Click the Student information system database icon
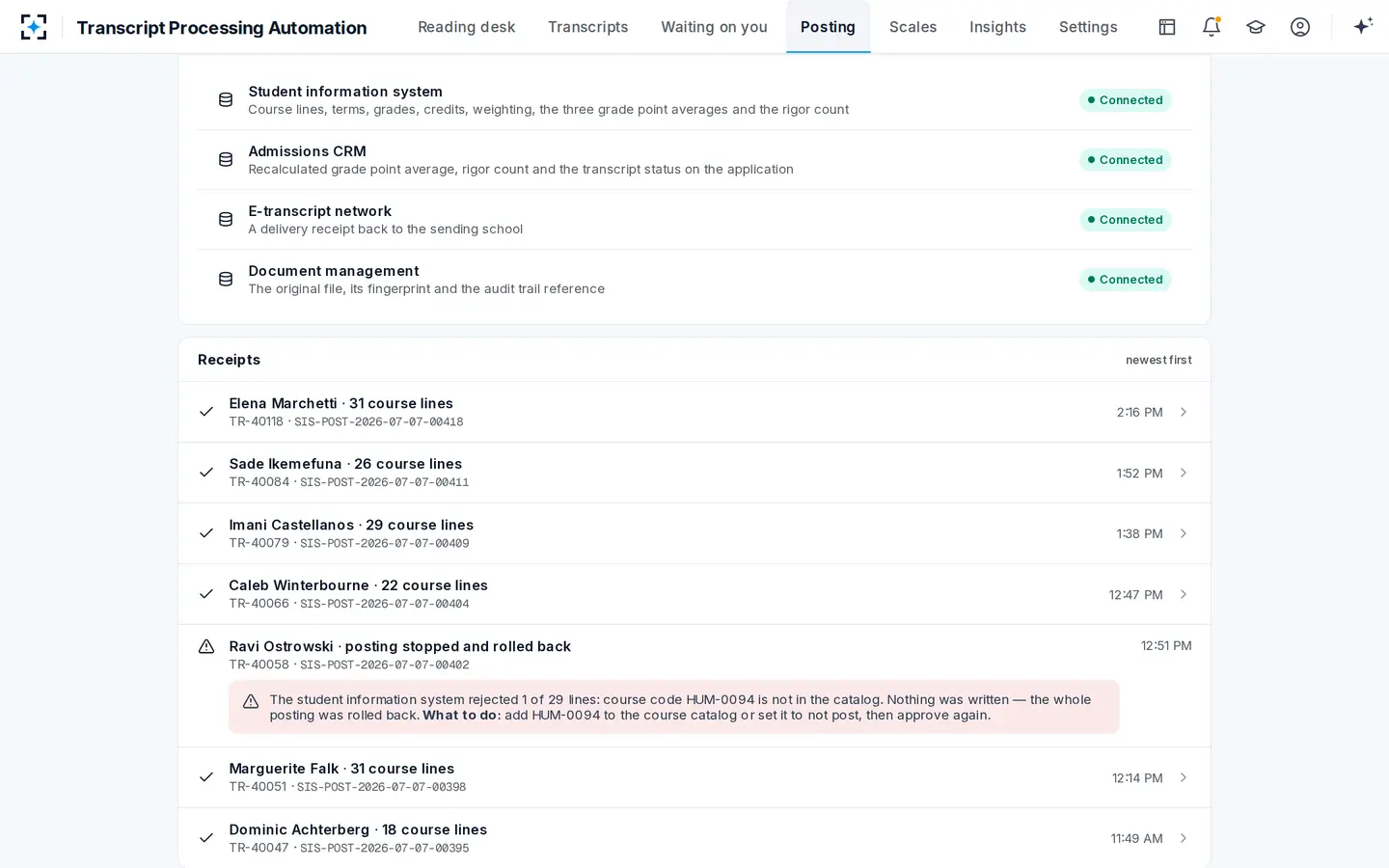This screenshot has width=1389, height=868. 226,99
